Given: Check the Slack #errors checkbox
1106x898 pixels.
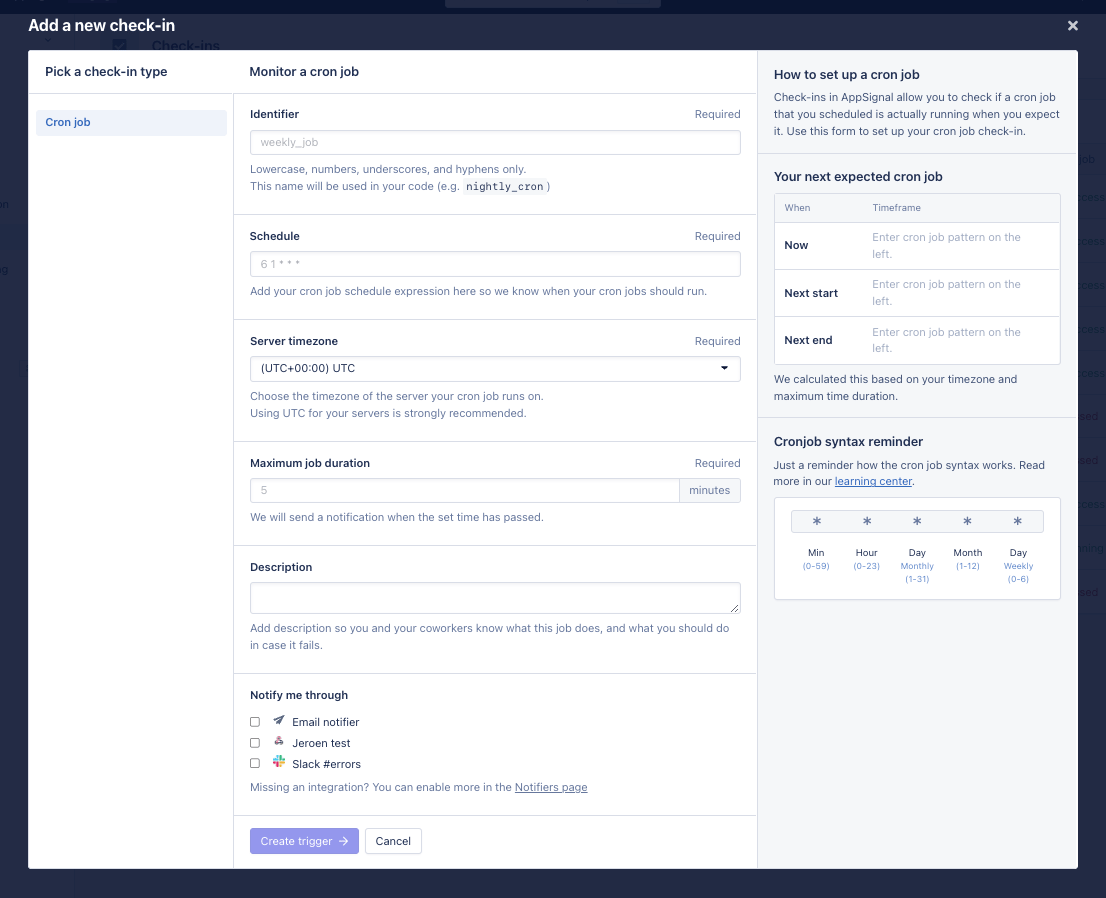Looking at the screenshot, I should coord(255,763).
